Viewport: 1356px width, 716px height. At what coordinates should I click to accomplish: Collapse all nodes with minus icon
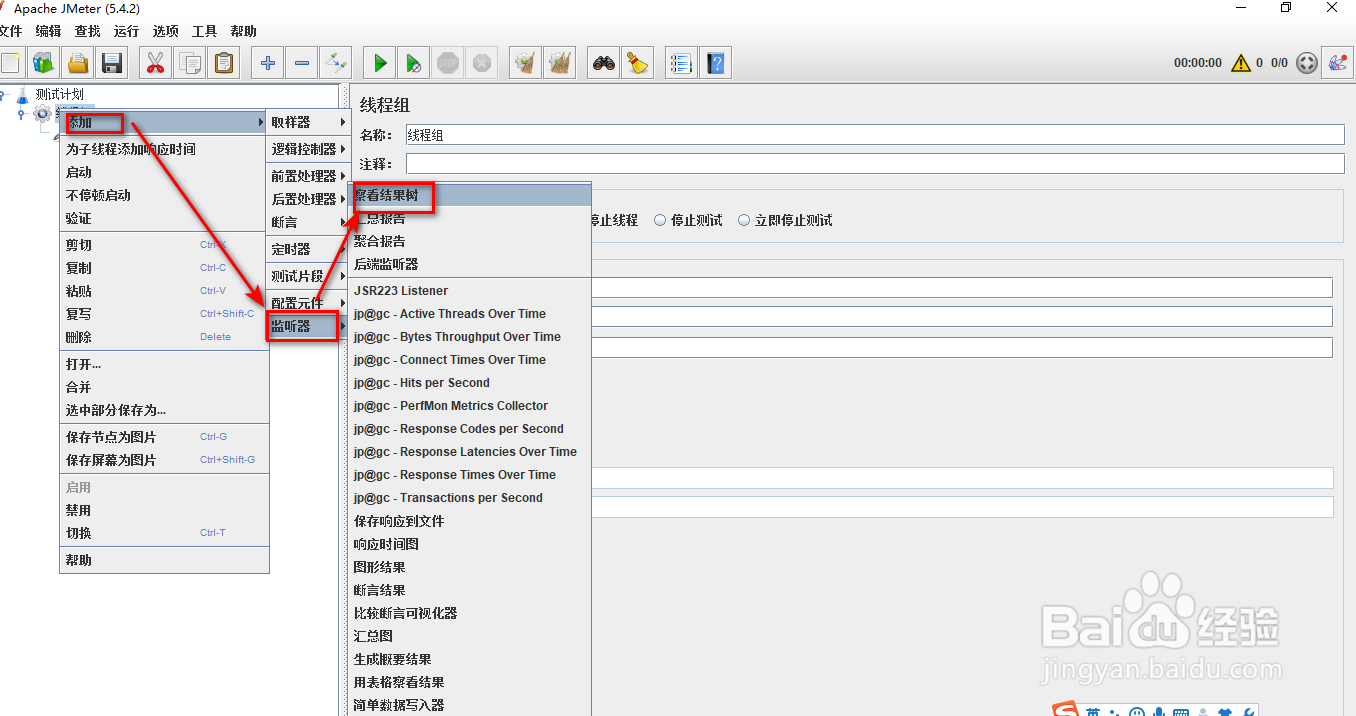(301, 63)
